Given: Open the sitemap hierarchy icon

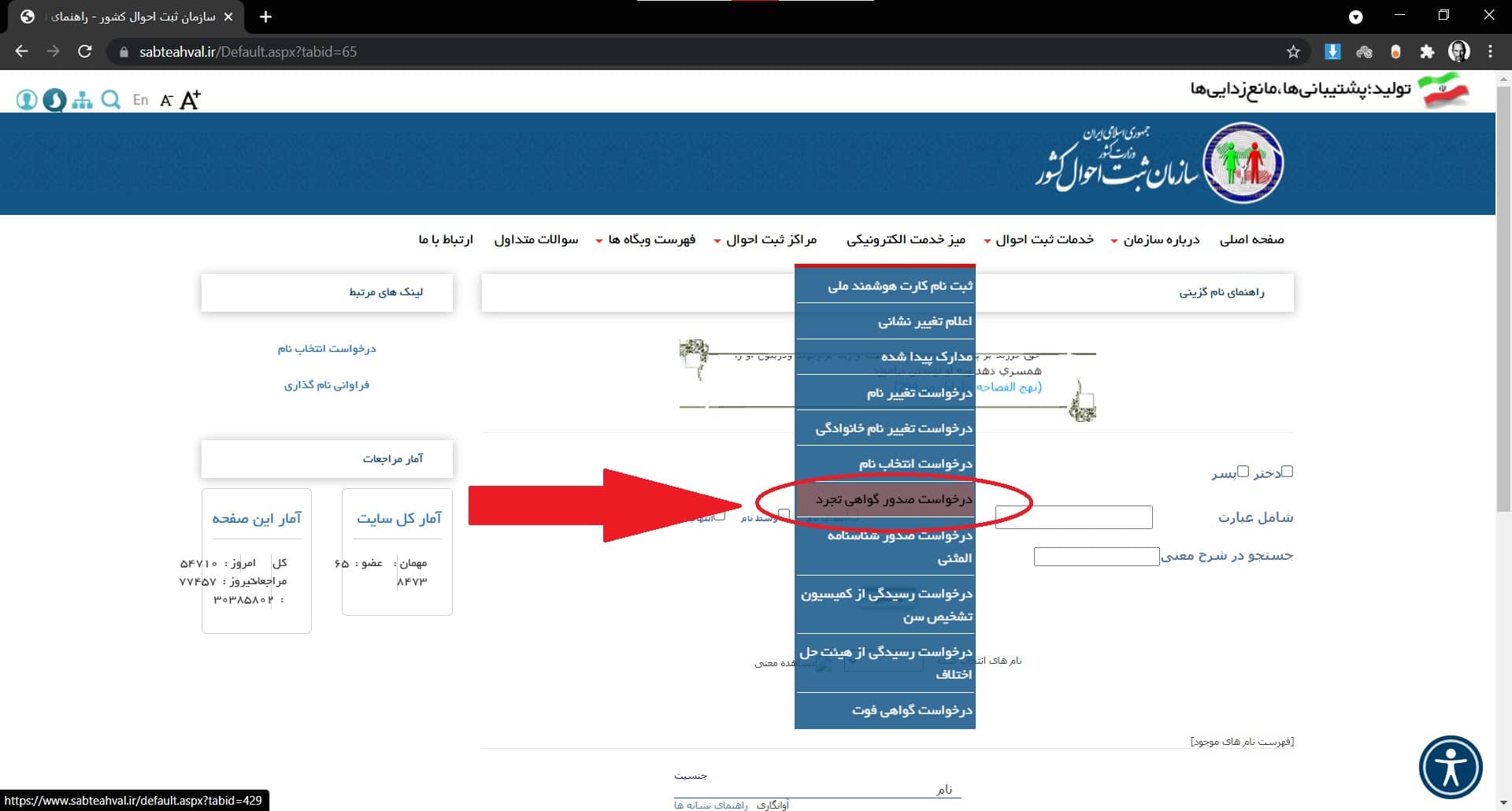Looking at the screenshot, I should click(82, 100).
